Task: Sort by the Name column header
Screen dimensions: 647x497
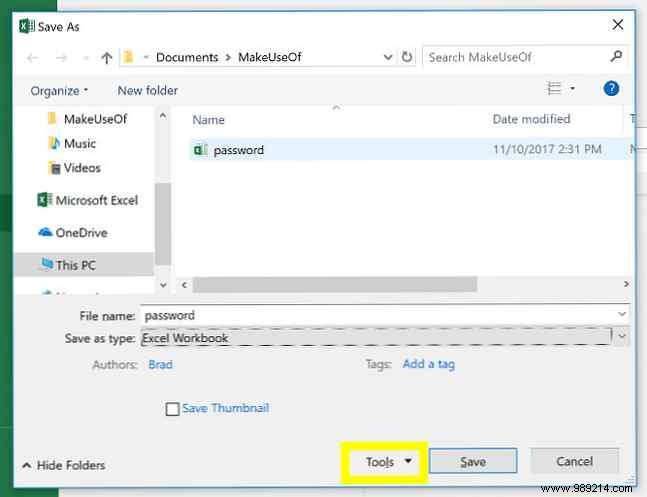Action: 209,120
